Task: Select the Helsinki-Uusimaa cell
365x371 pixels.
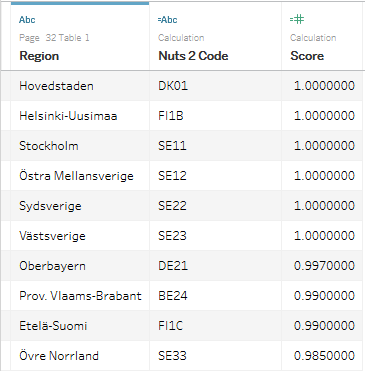Action: (x=80, y=116)
